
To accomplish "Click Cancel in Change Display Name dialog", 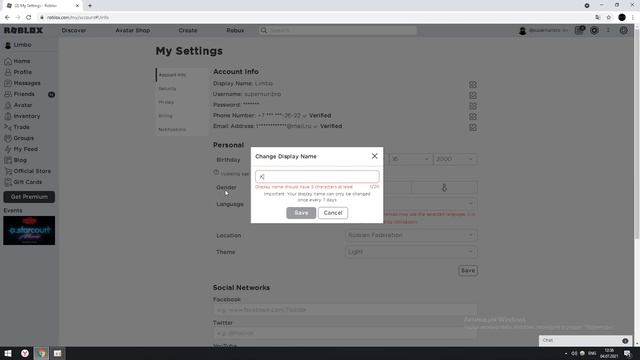I will click(333, 213).
